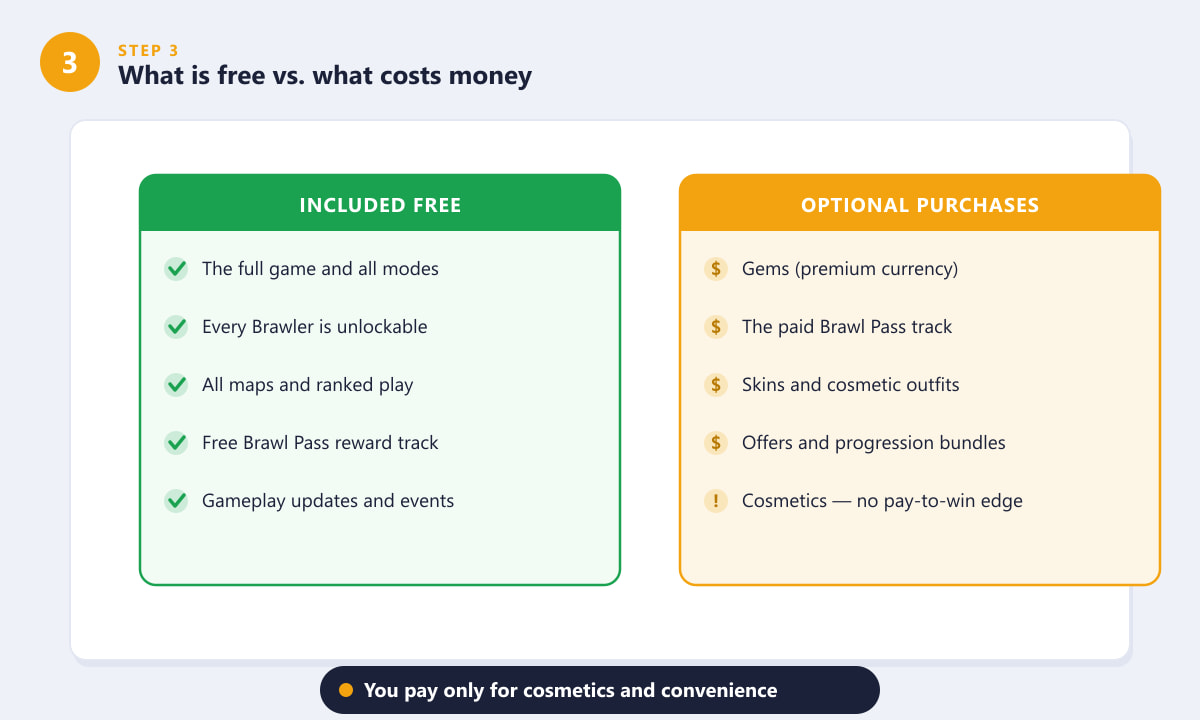Click checkmark next to full game and all modes
The height and width of the screenshot is (720, 1200).
(176, 269)
